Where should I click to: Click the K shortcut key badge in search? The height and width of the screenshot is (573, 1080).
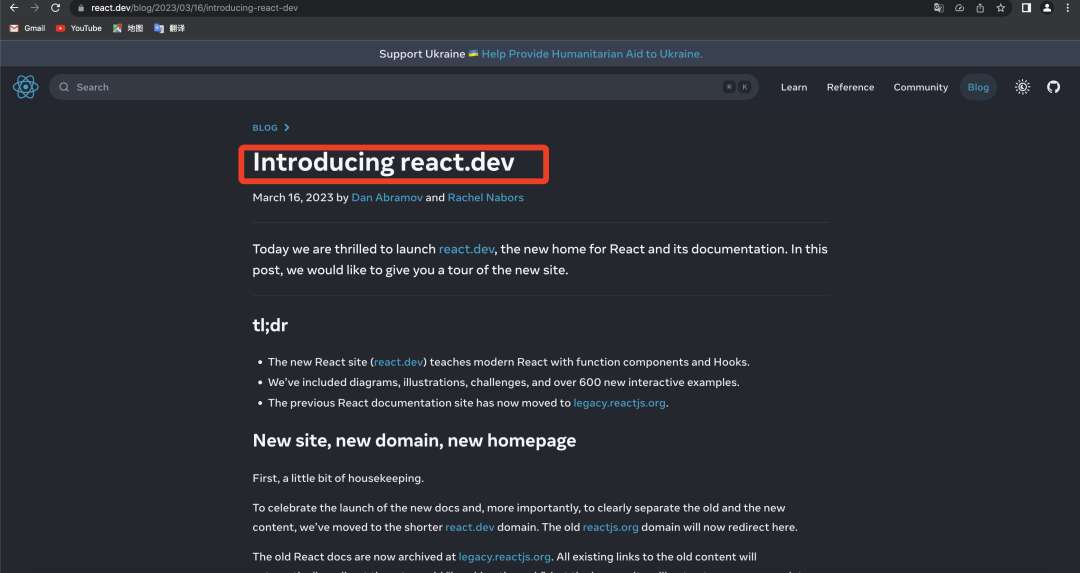point(745,87)
